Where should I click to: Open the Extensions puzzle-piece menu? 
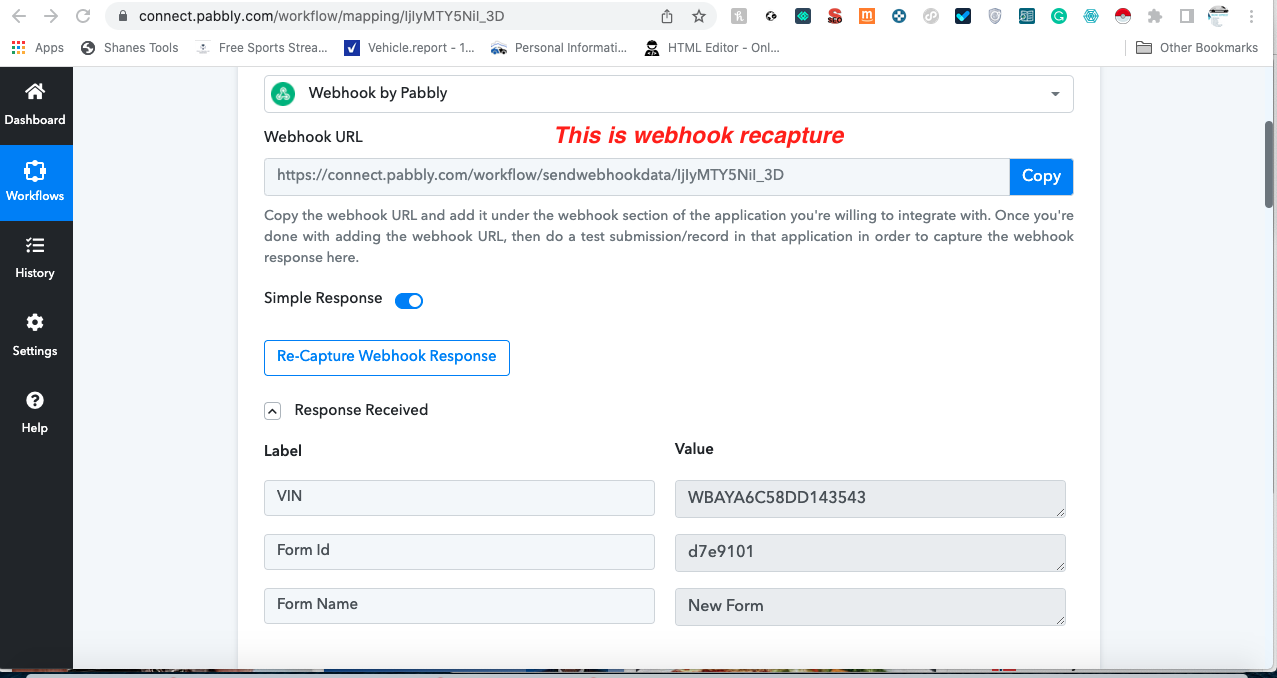[1155, 16]
